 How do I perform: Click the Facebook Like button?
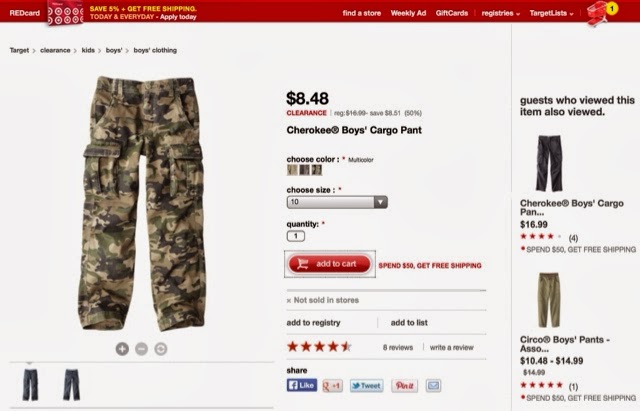click(302, 385)
